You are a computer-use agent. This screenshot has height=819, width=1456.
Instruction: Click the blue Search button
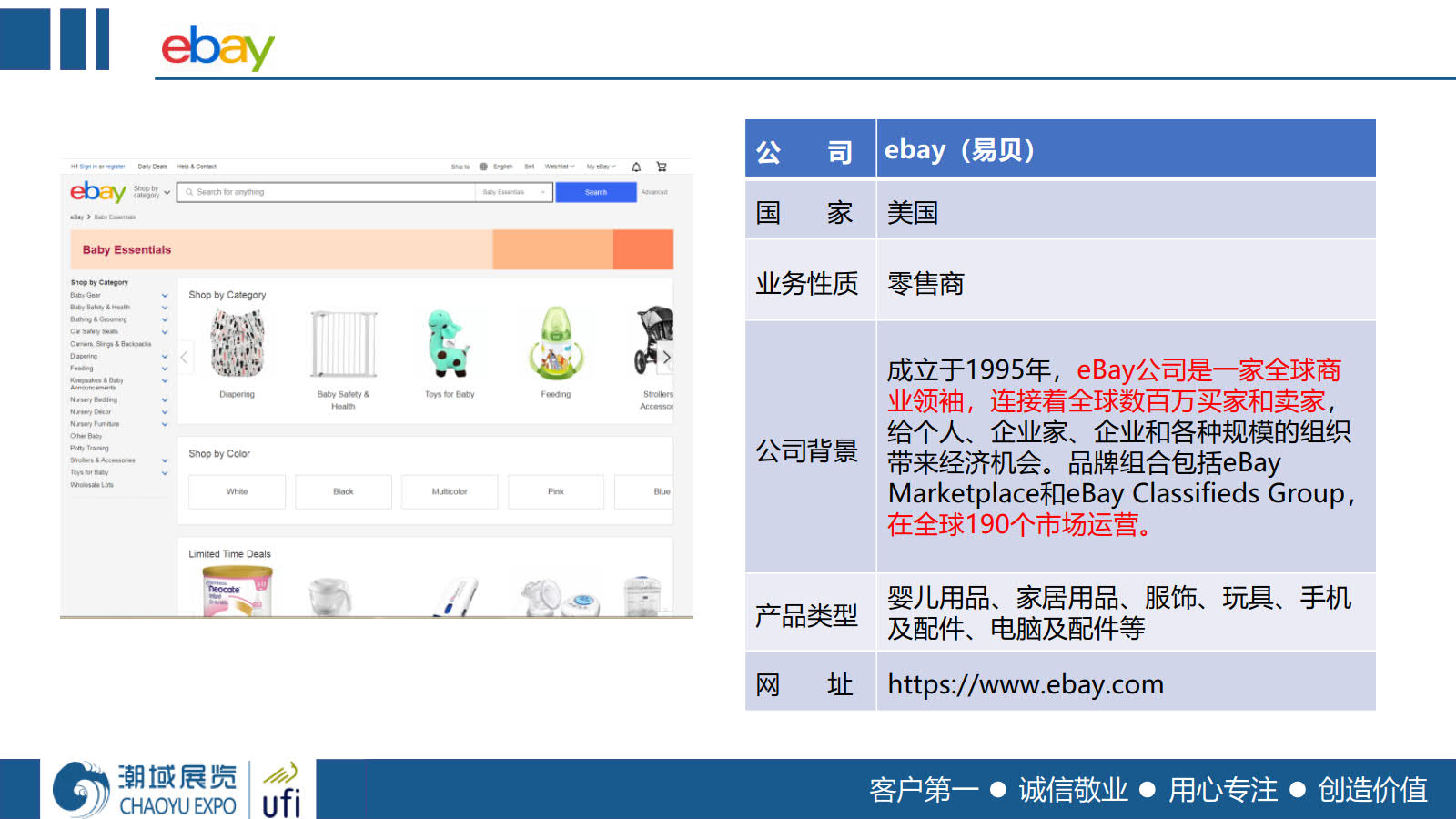pos(596,192)
